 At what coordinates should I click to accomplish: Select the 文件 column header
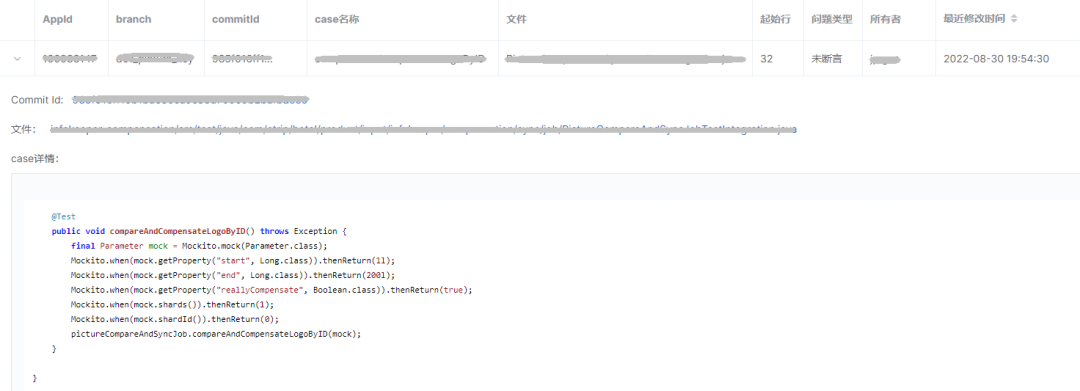click(517, 19)
